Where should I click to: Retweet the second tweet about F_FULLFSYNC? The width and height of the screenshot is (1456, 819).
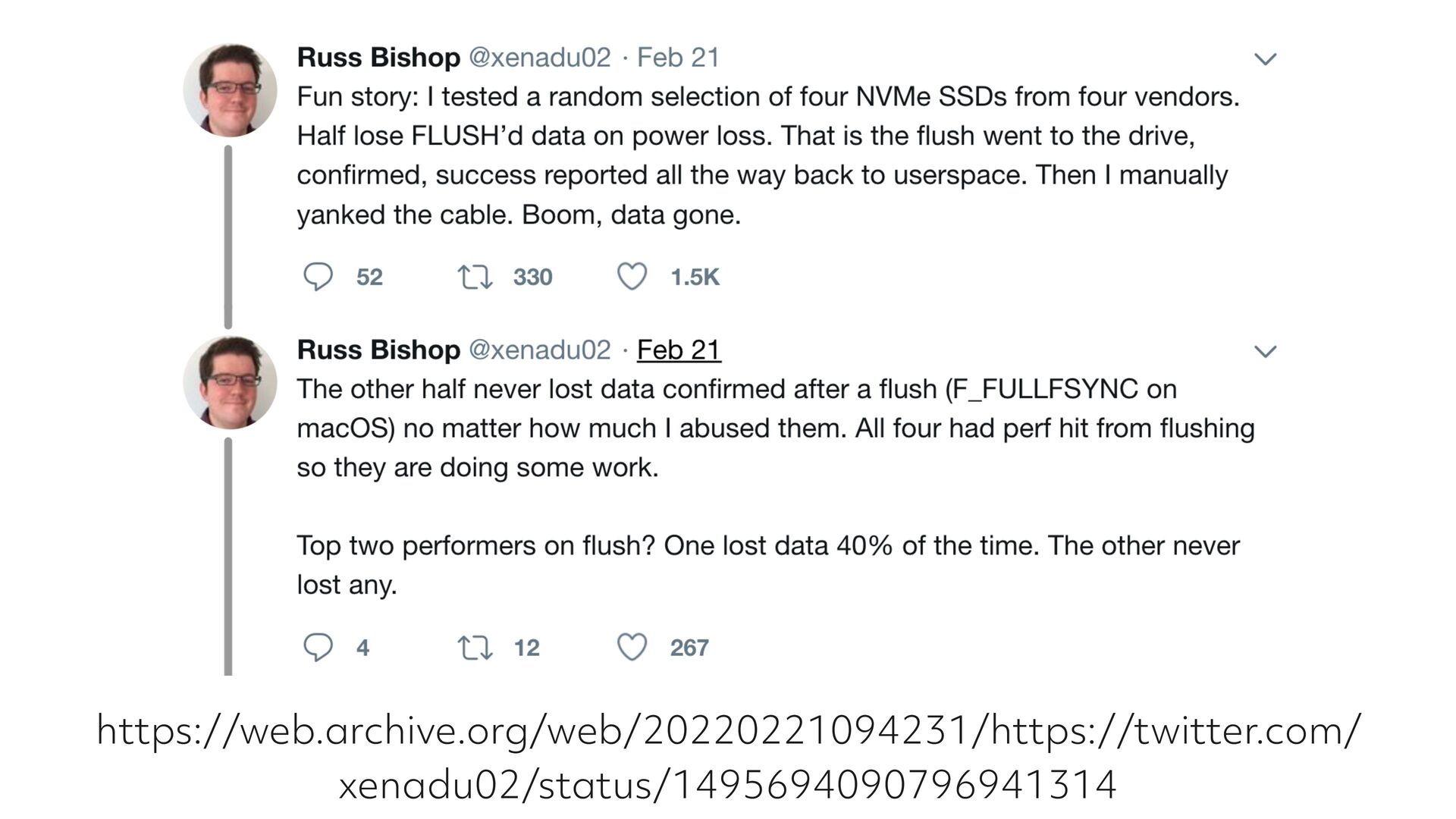coord(475,648)
